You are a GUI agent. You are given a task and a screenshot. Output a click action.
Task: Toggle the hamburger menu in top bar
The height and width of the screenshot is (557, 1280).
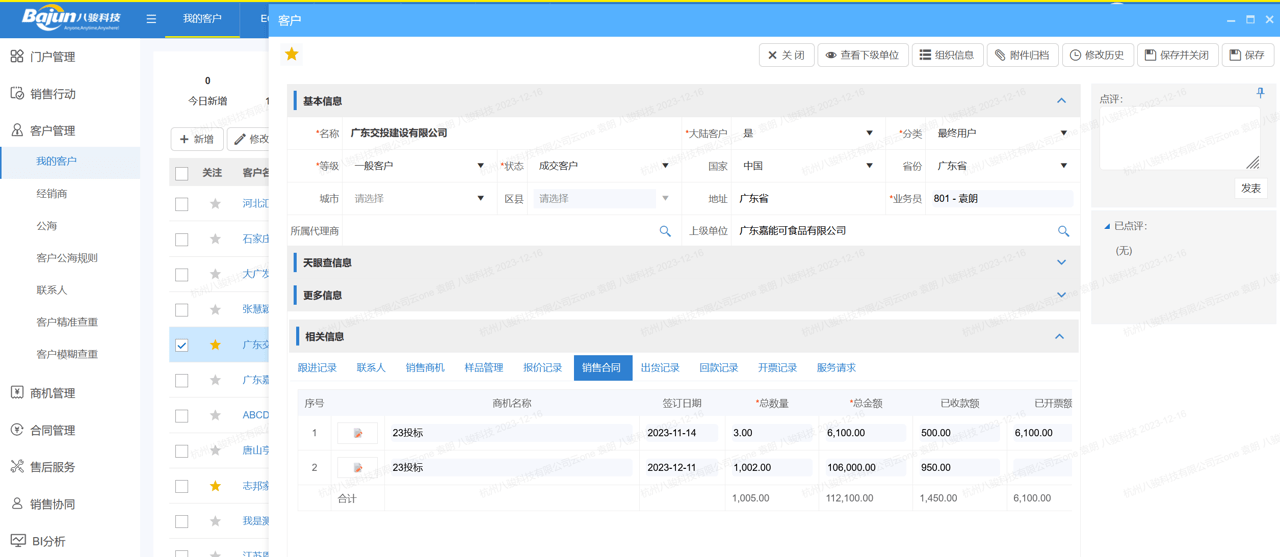coord(151,19)
